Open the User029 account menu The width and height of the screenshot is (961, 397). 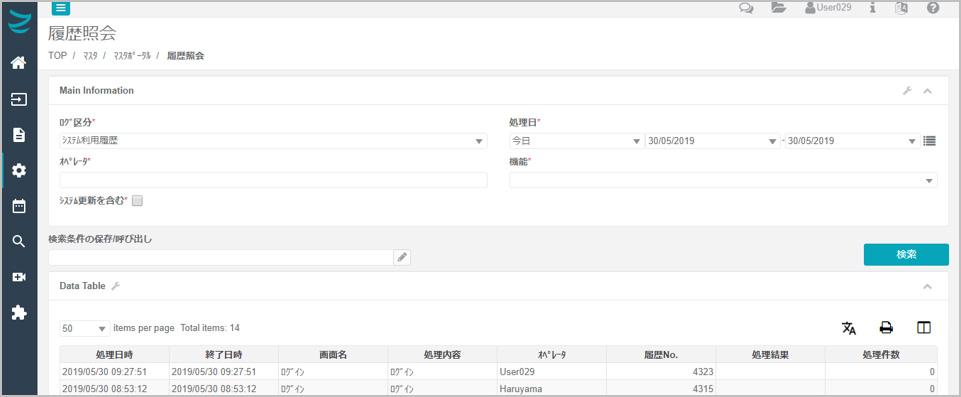pos(828,8)
